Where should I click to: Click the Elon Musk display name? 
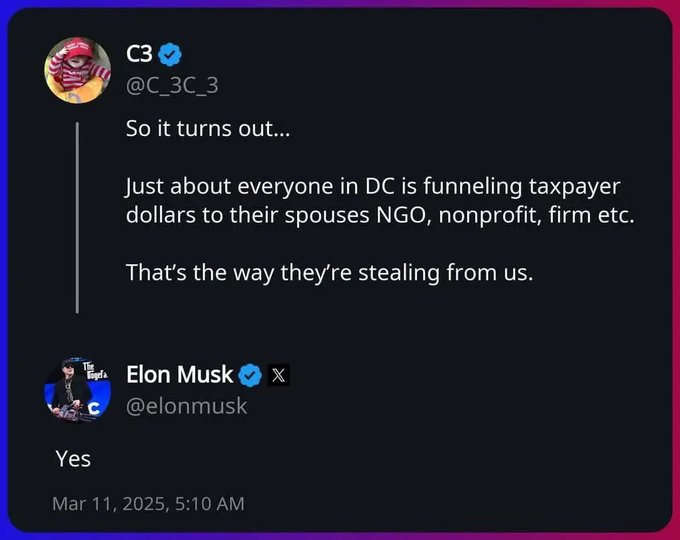180,375
